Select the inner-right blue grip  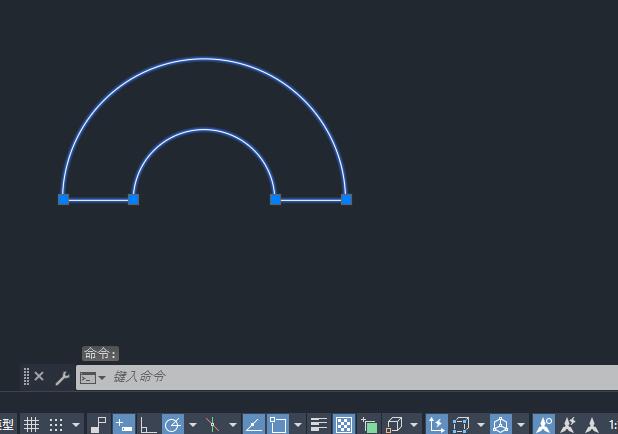point(275,199)
